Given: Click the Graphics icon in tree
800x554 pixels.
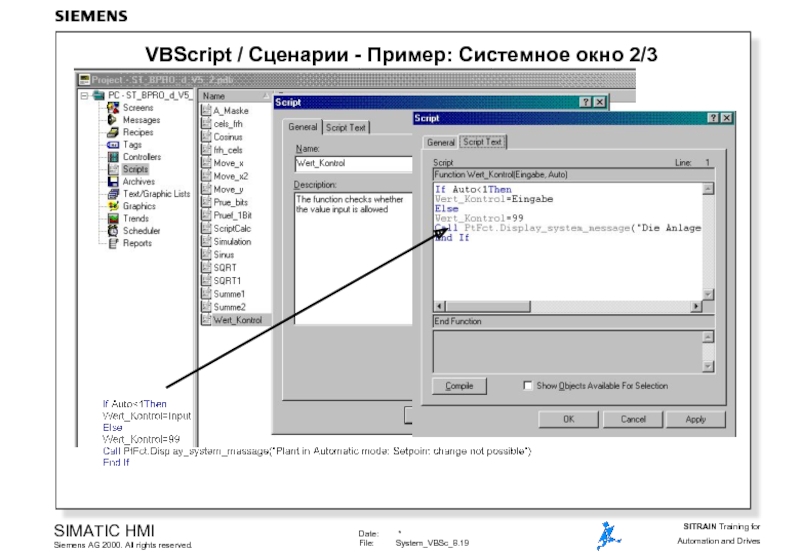Looking at the screenshot, I should tap(113, 206).
